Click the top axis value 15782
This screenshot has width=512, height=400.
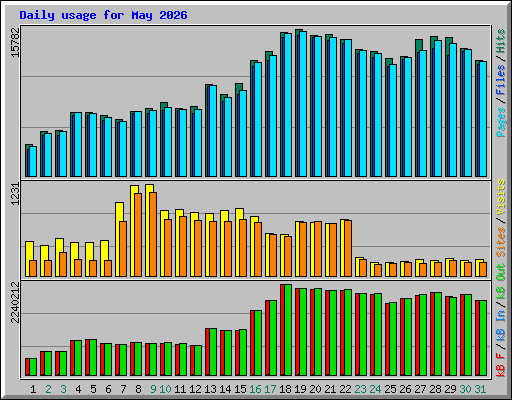pos(16,42)
